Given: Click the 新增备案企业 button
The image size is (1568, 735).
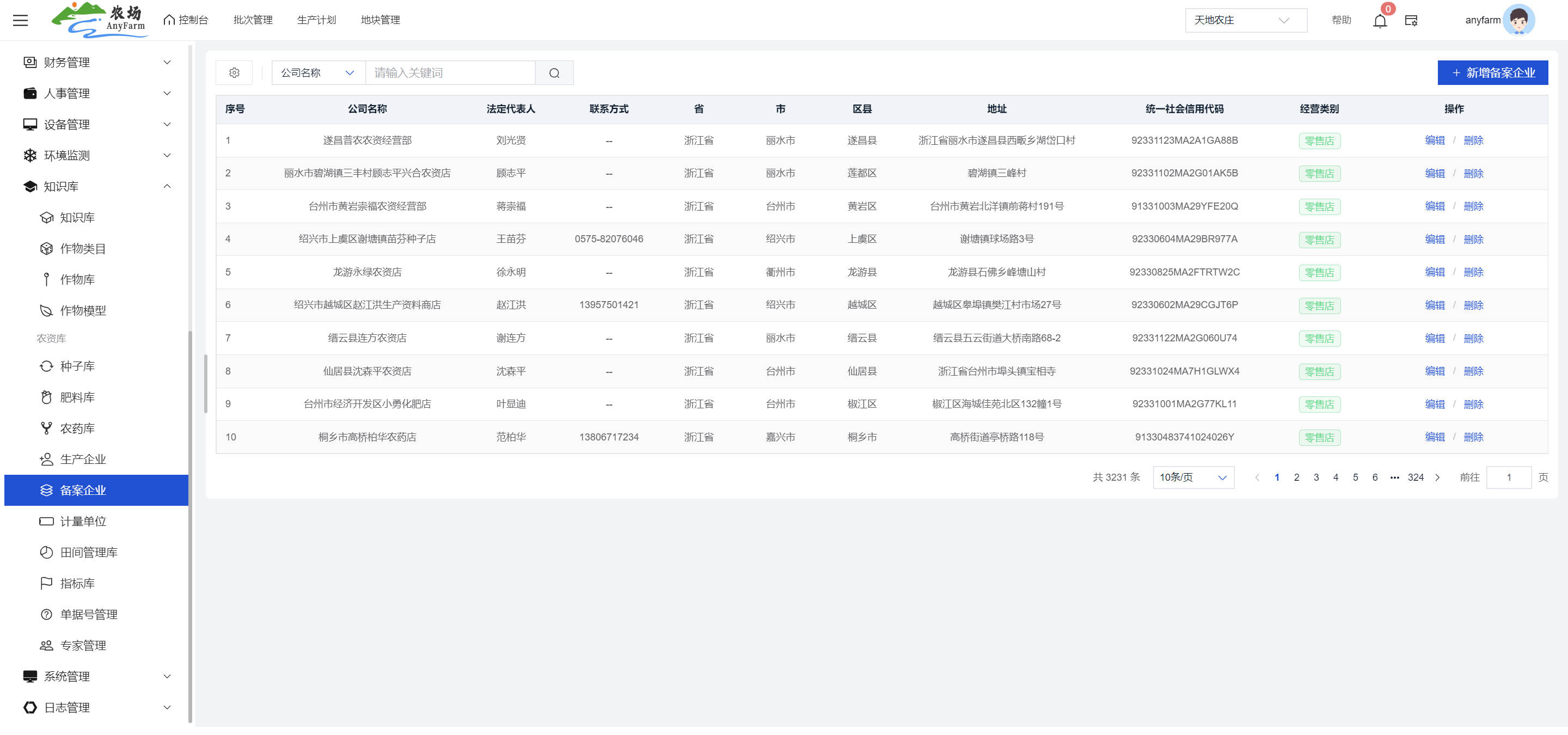Looking at the screenshot, I should [1492, 73].
